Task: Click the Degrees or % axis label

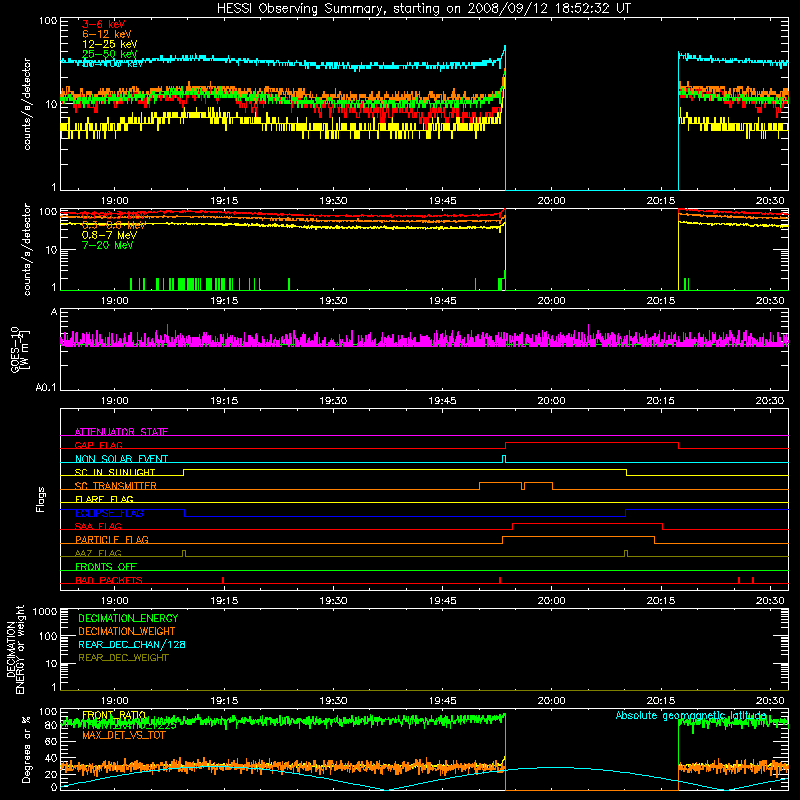Action: coord(26,749)
